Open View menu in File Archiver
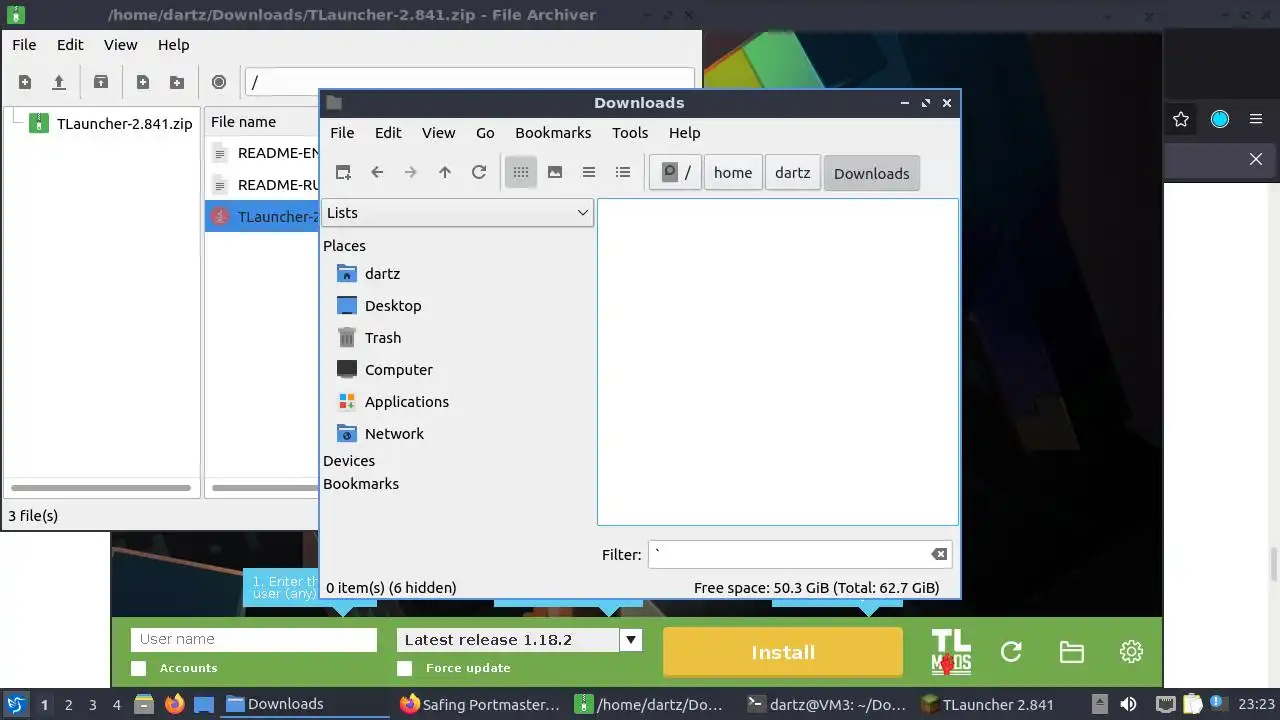Screen dimensions: 1280x720 121,45
